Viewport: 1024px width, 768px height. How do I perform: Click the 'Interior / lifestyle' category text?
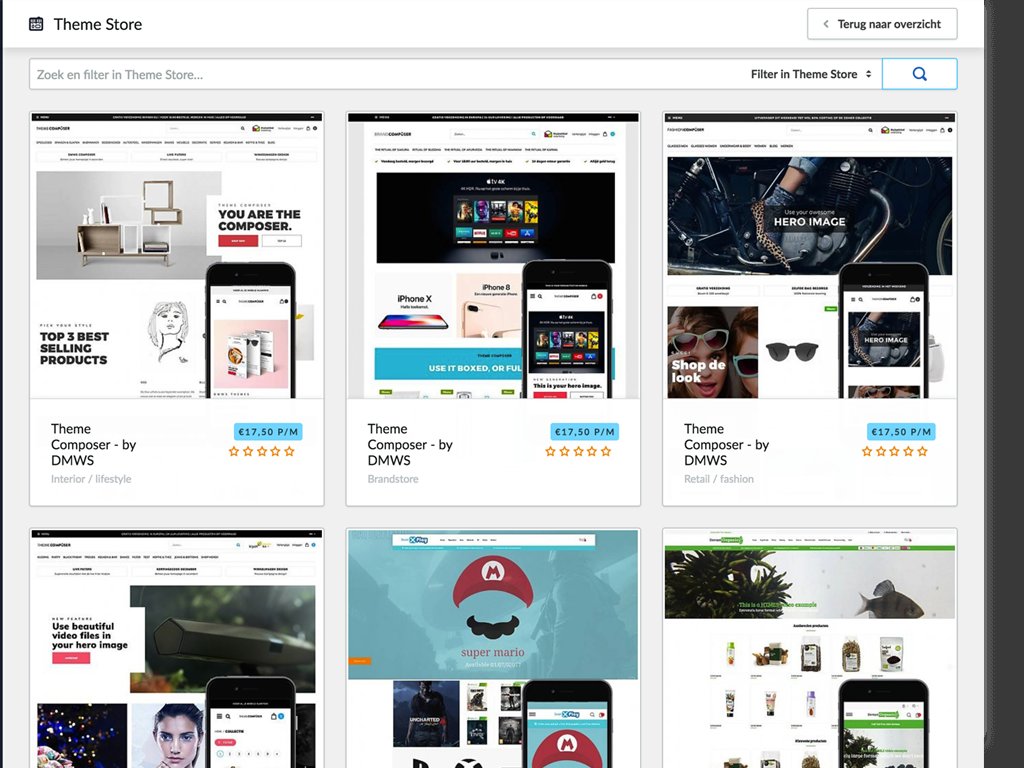click(91, 479)
